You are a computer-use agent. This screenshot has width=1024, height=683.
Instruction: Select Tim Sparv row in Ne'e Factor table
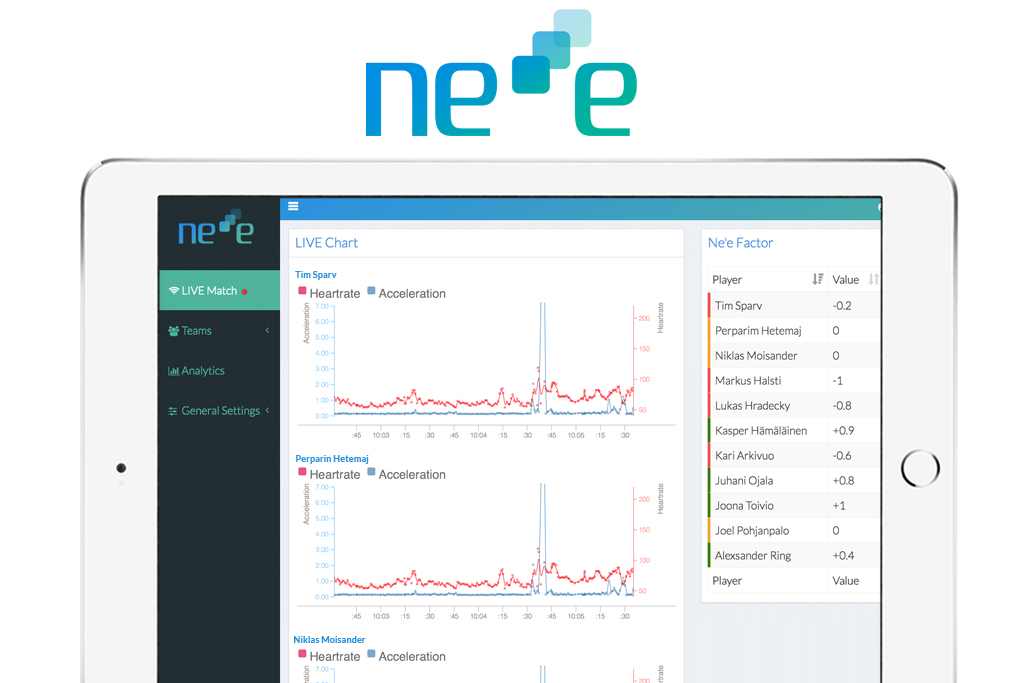794,306
